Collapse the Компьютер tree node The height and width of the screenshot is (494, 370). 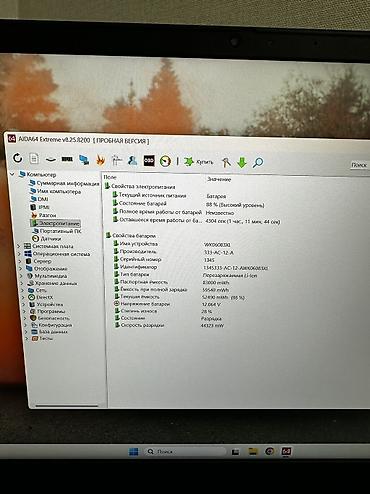[13, 174]
